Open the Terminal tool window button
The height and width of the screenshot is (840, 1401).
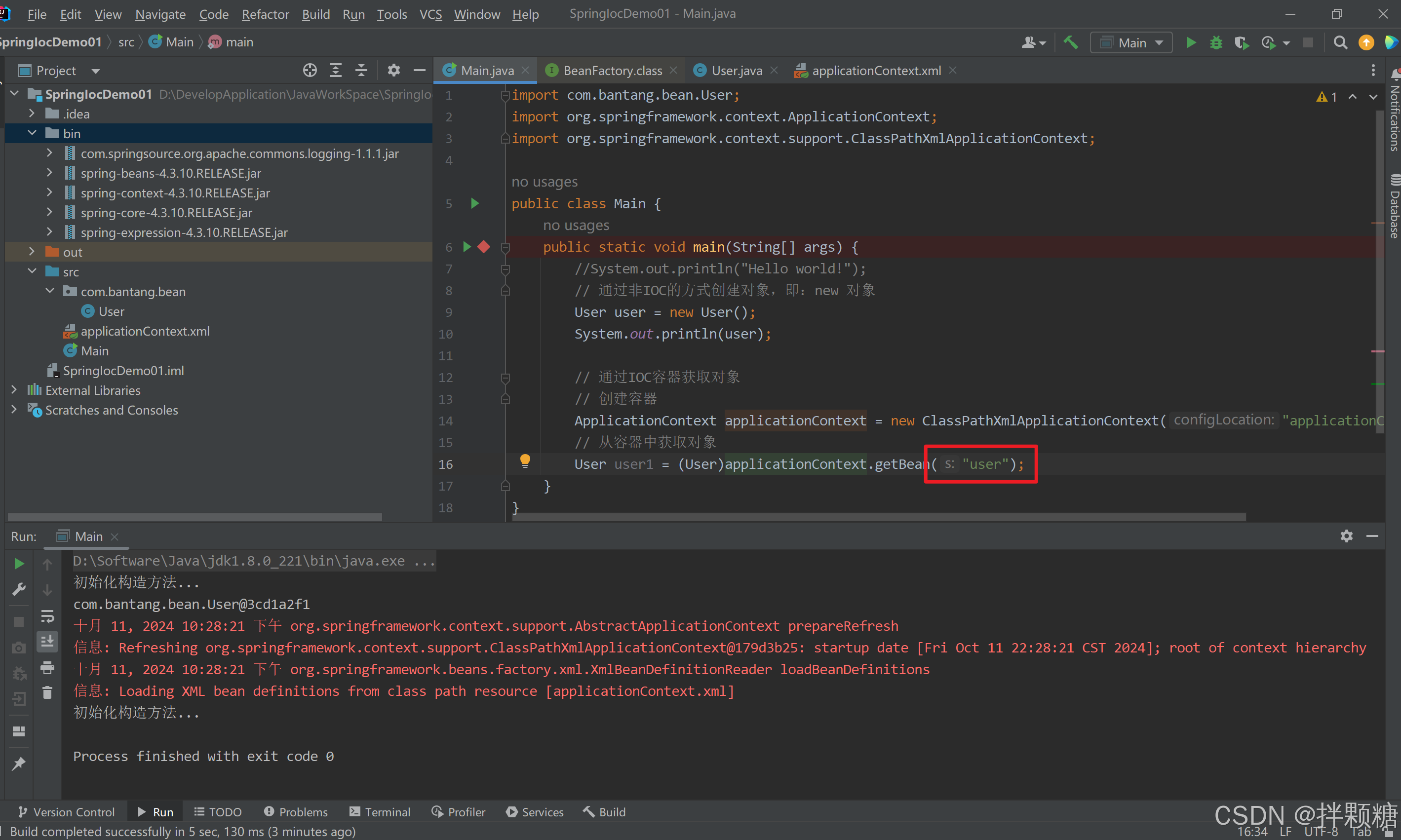click(380, 812)
